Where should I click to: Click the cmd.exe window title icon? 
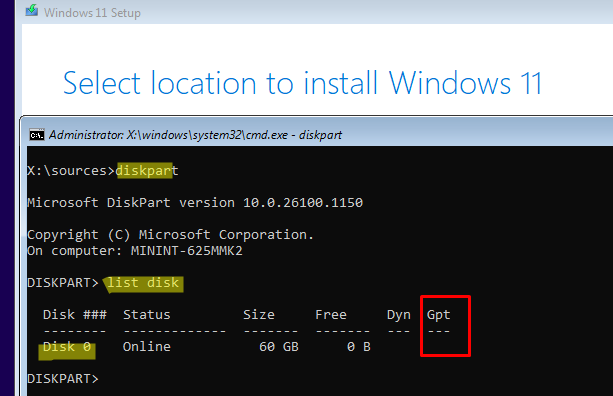point(37,135)
